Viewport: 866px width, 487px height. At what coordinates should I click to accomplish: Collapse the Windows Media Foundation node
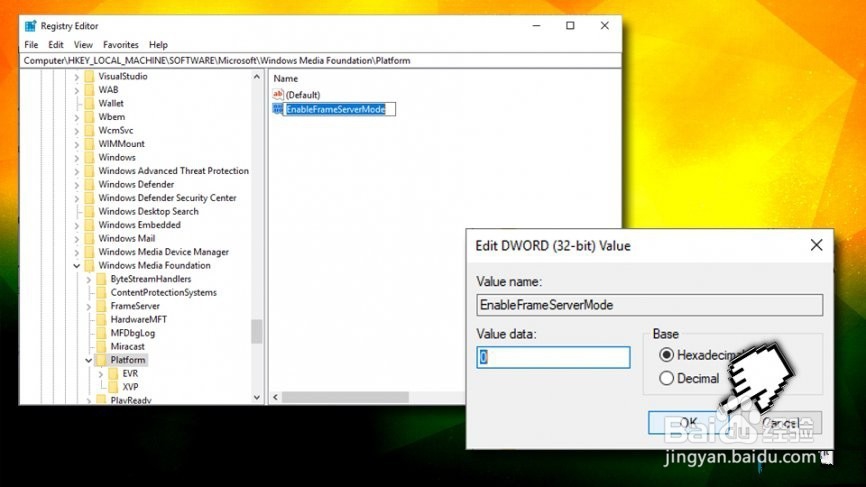(x=77, y=266)
